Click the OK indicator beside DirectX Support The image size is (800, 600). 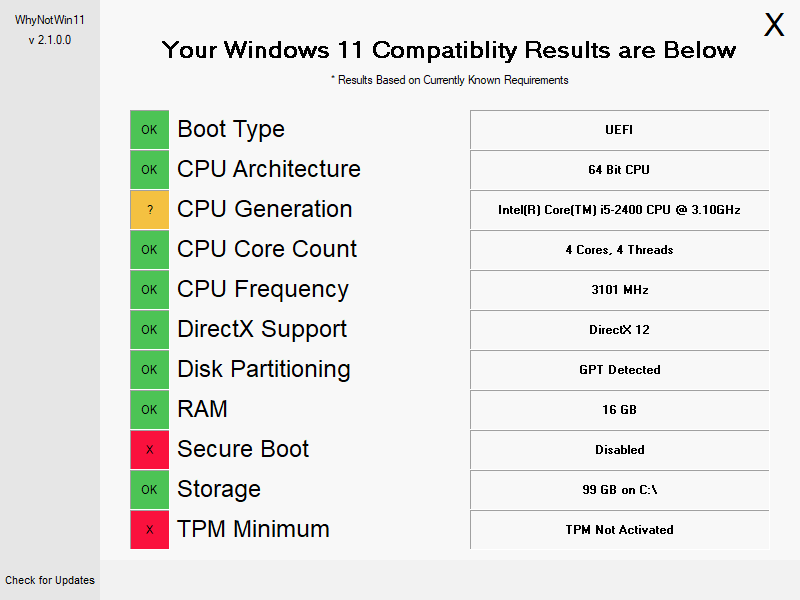coord(149,330)
